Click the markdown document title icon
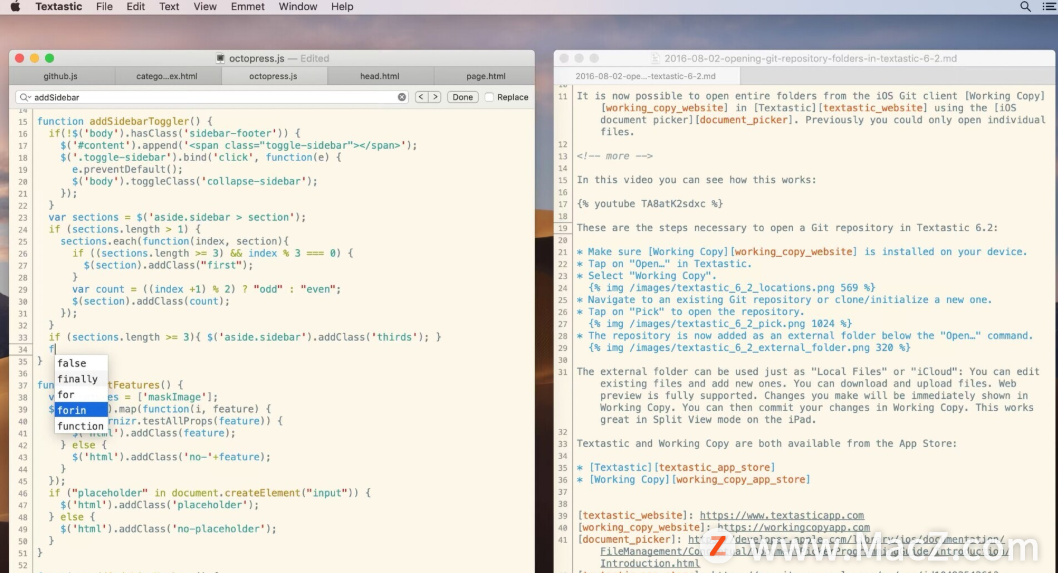The image size is (1058, 573). tap(655, 59)
